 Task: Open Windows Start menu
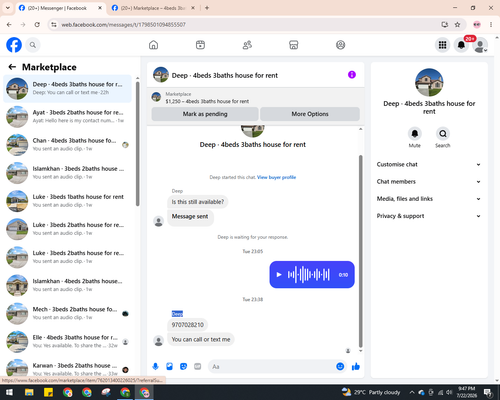tap(9, 392)
